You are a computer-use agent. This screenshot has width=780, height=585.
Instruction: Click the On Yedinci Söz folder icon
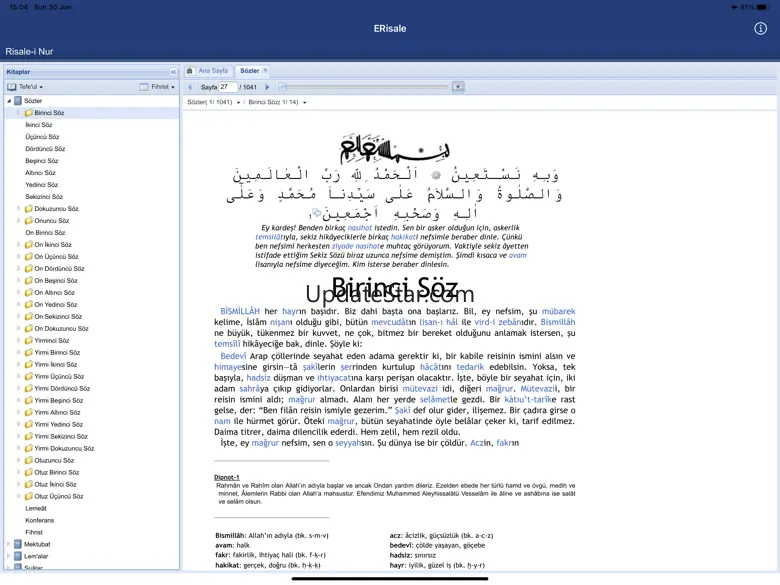[x=29, y=304]
